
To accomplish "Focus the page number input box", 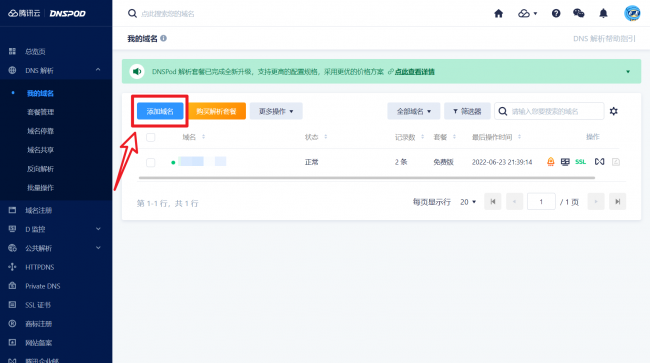I will pos(541,202).
